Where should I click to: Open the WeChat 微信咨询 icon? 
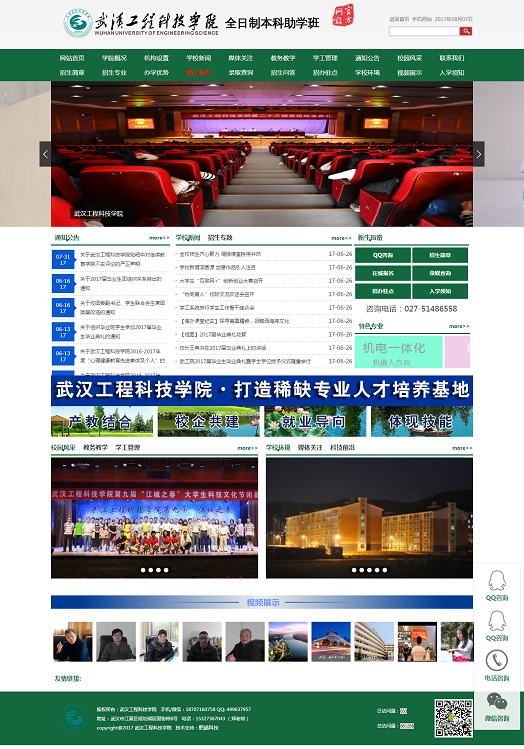click(497, 701)
